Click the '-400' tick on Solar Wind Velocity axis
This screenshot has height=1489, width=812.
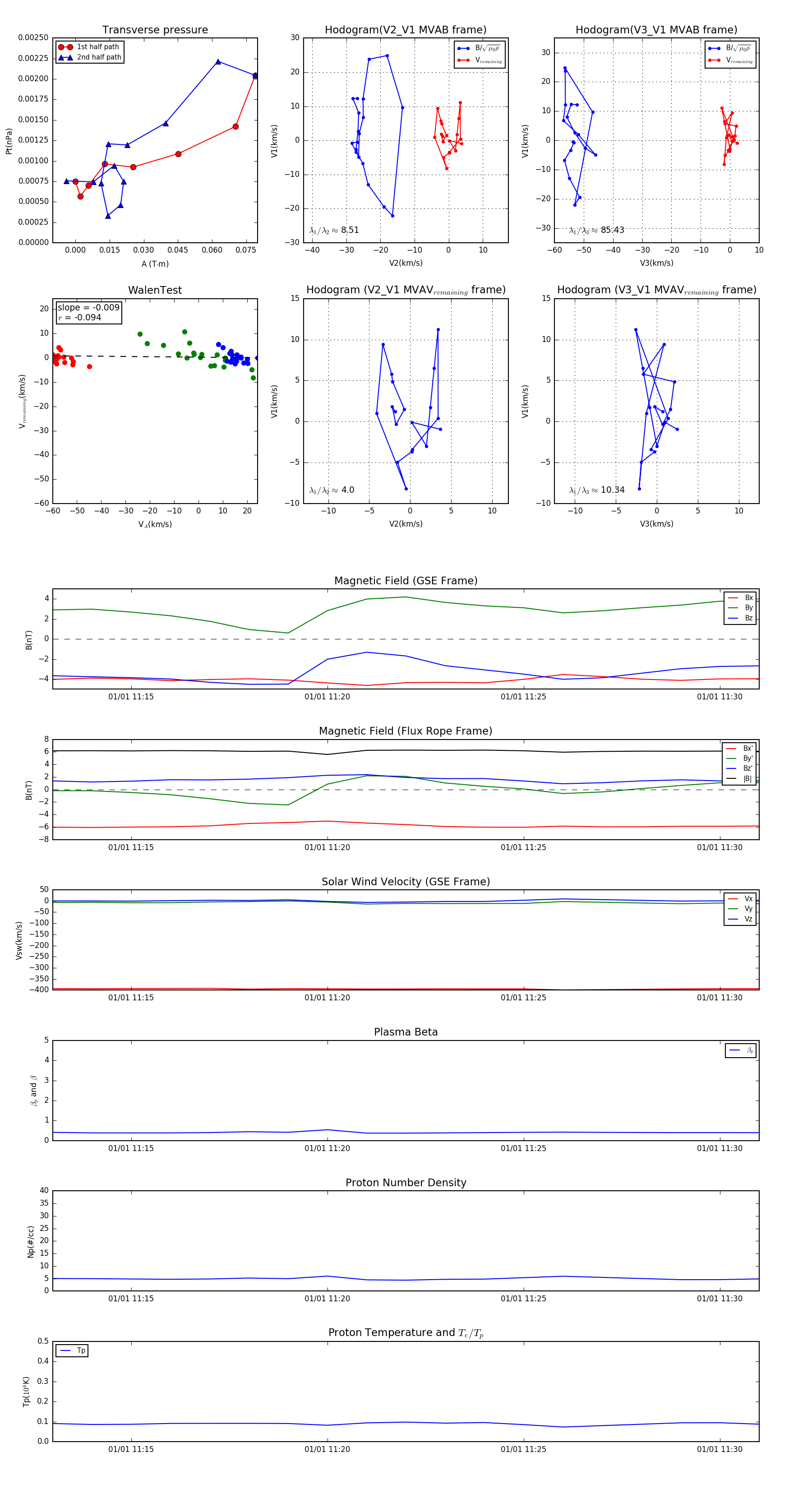click(x=39, y=990)
